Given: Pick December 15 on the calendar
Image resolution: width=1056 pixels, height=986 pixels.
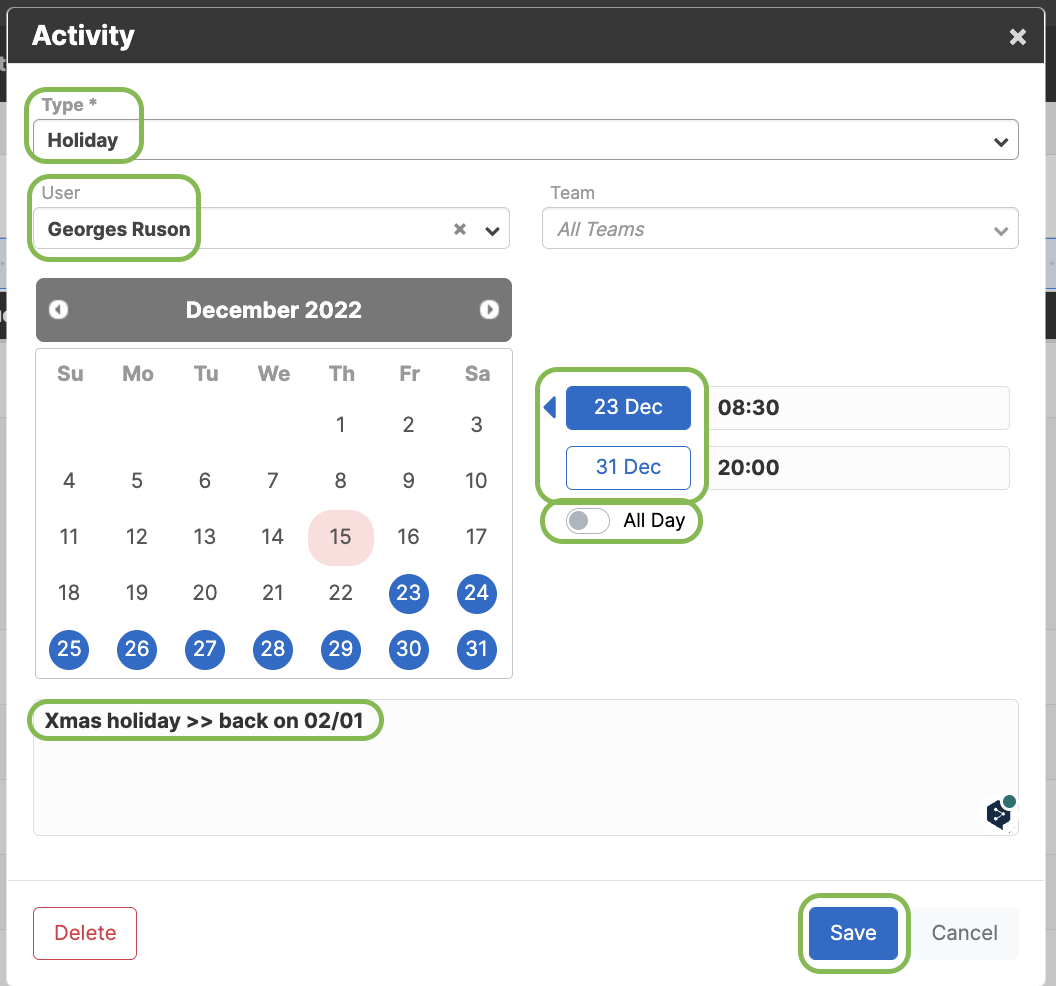Looking at the screenshot, I should [341, 537].
